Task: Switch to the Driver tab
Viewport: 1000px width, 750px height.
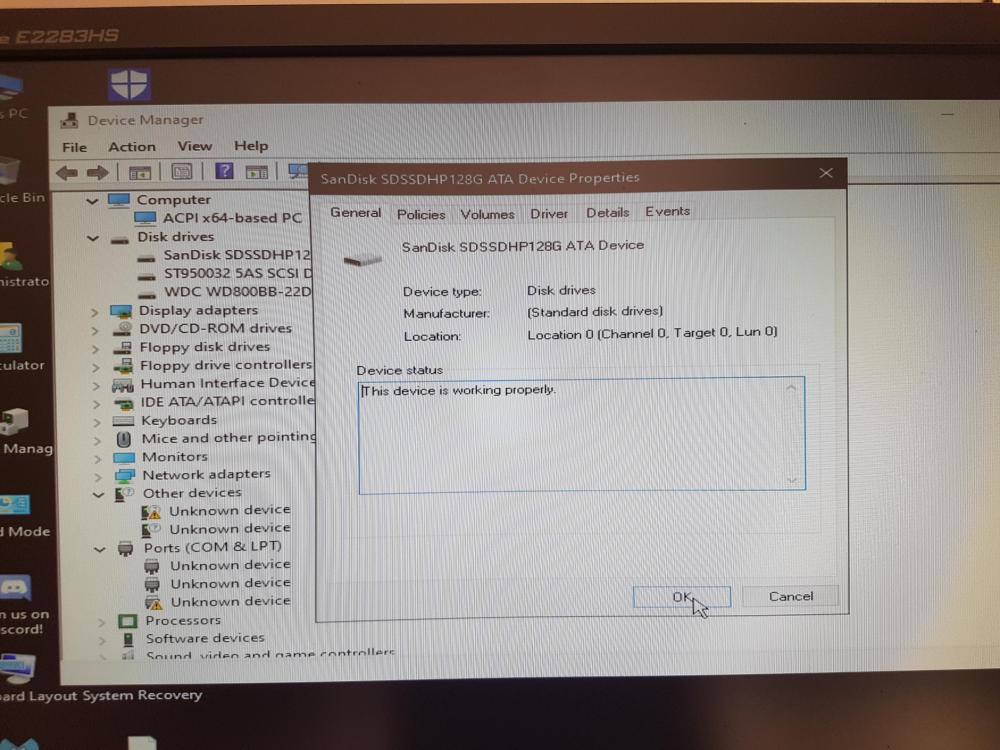Action: (x=548, y=214)
